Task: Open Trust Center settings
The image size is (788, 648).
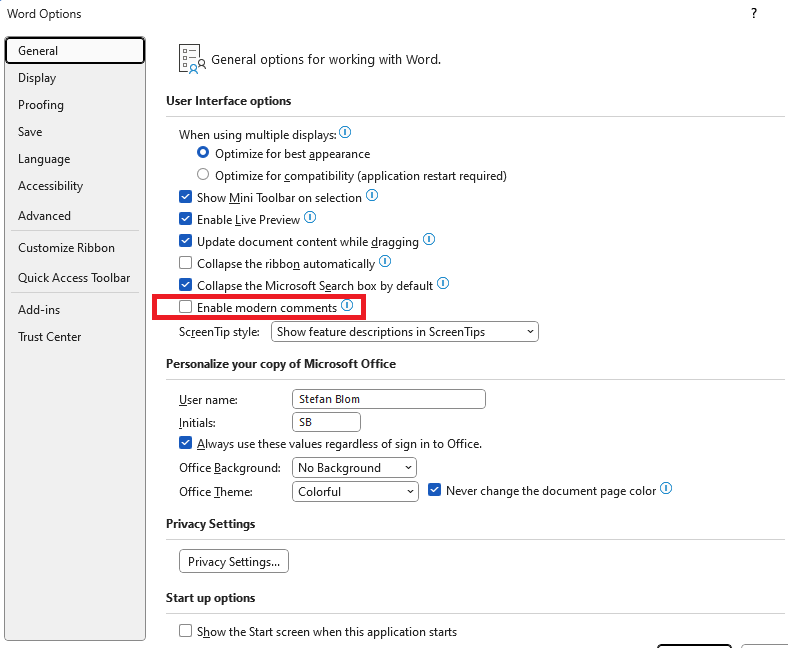Action: coord(75,337)
